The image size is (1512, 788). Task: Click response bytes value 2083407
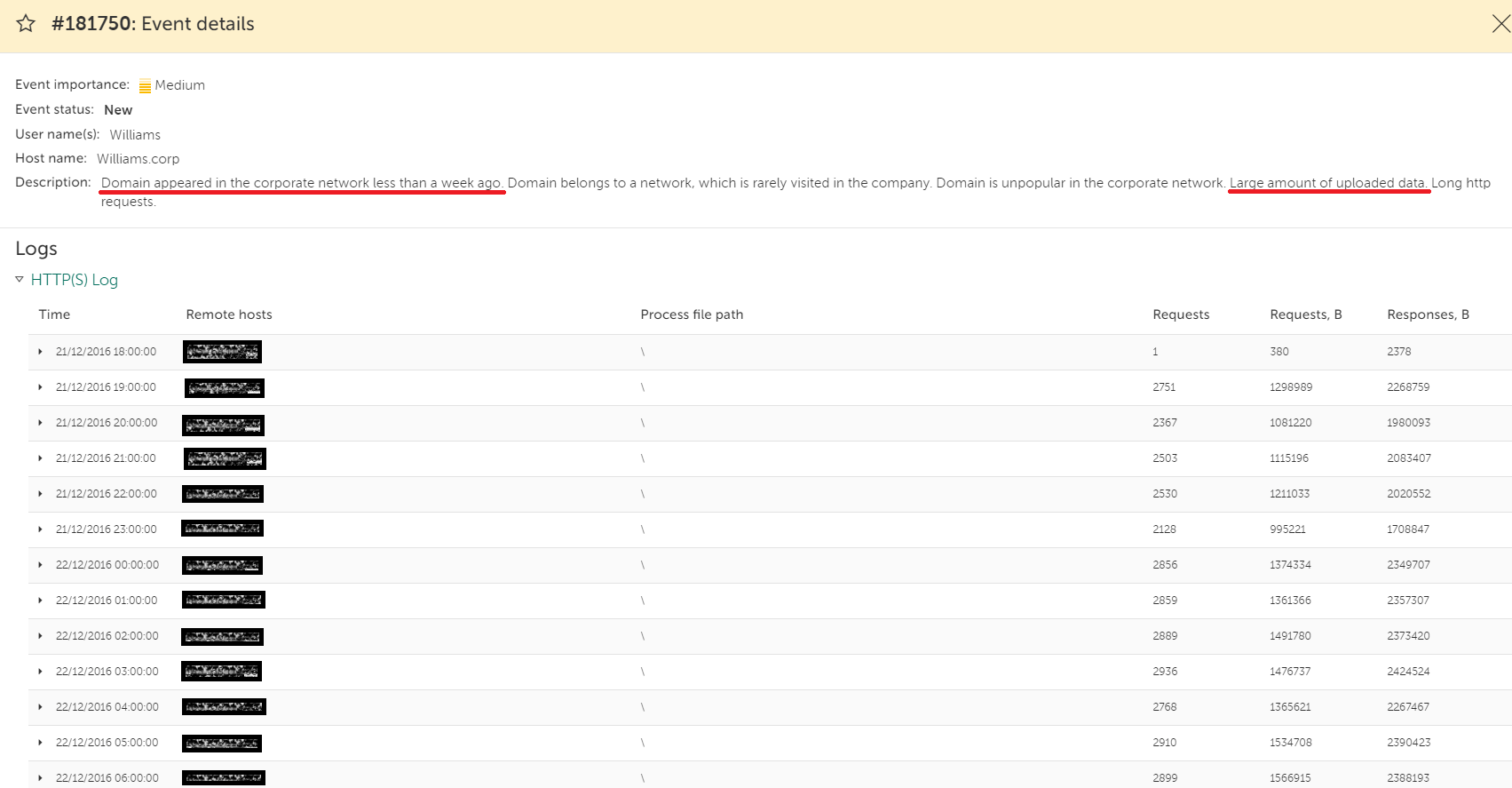[x=1409, y=458]
